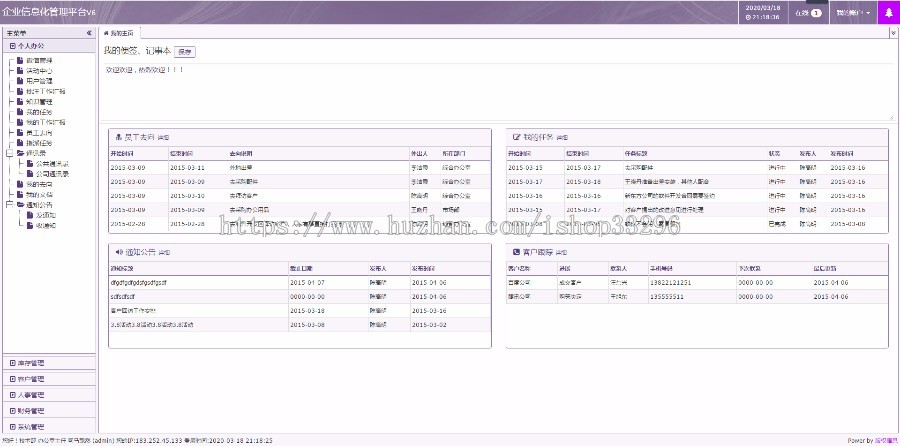Collapse the main menu sidebar with double-chevron
The height and width of the screenshot is (446, 900).
(89, 33)
